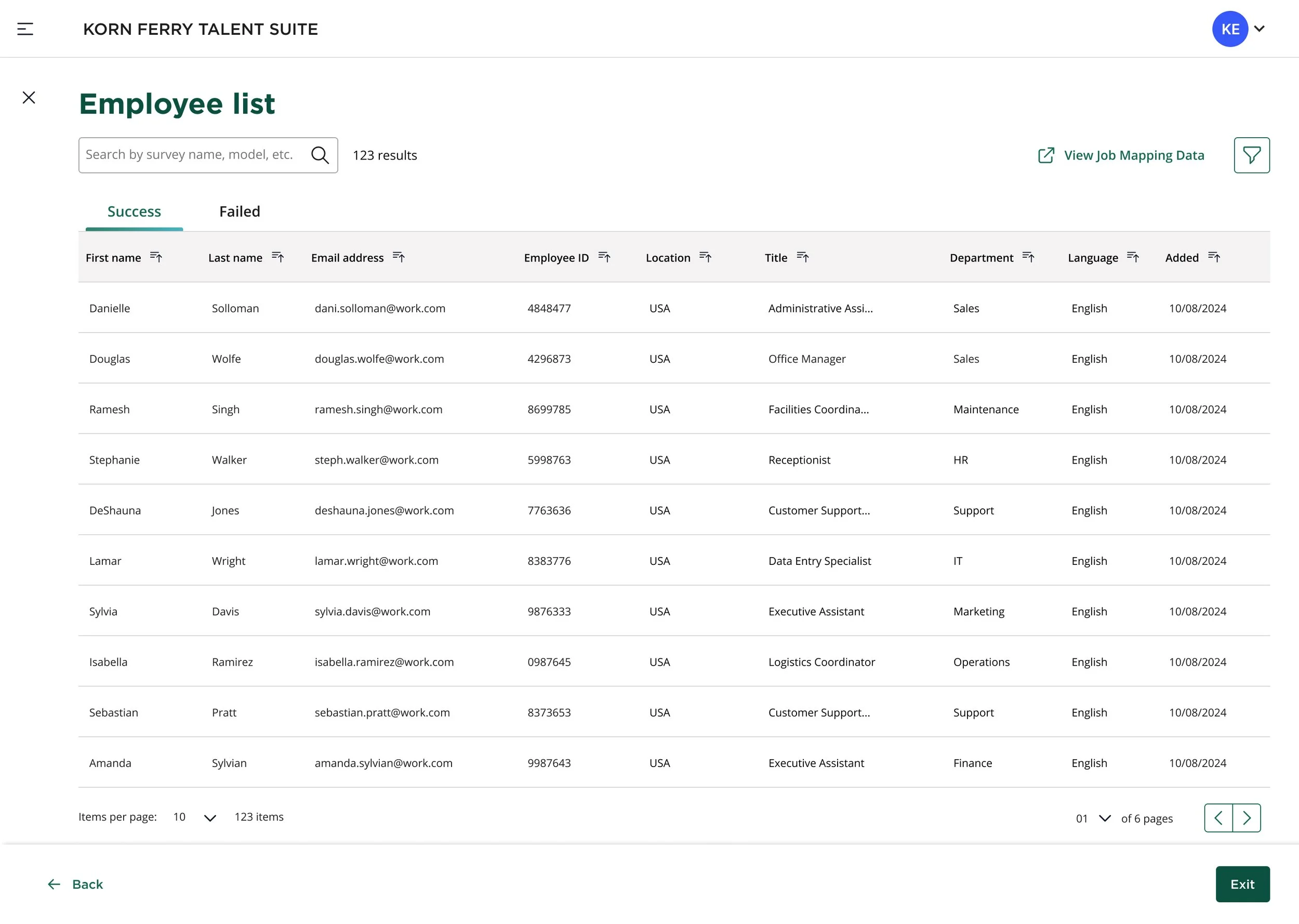Sort by Employee ID column icon

pyautogui.click(x=604, y=257)
